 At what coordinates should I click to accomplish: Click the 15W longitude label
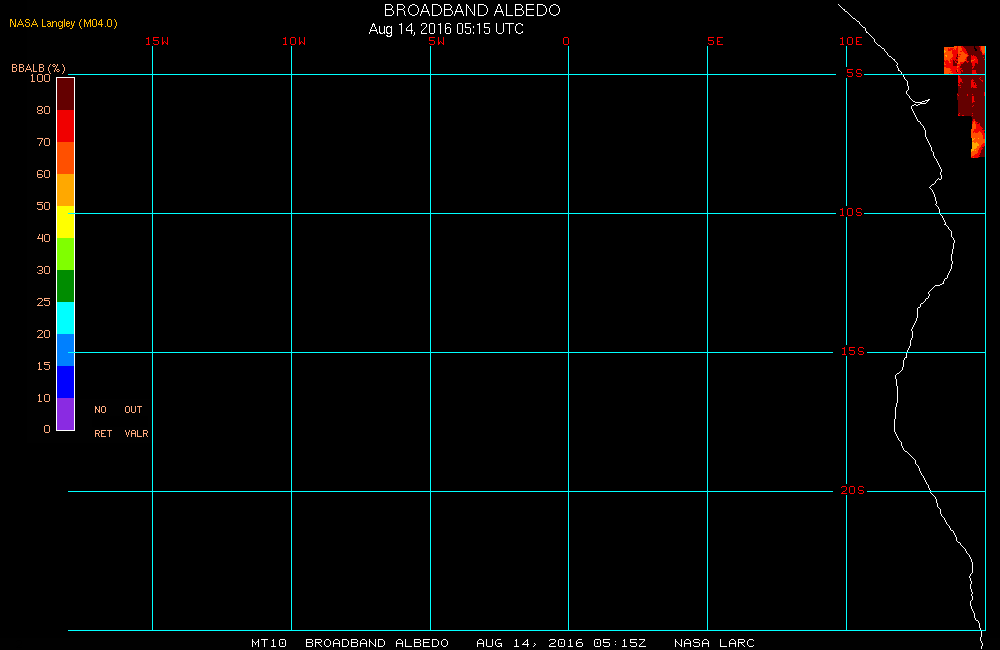pyautogui.click(x=157, y=41)
